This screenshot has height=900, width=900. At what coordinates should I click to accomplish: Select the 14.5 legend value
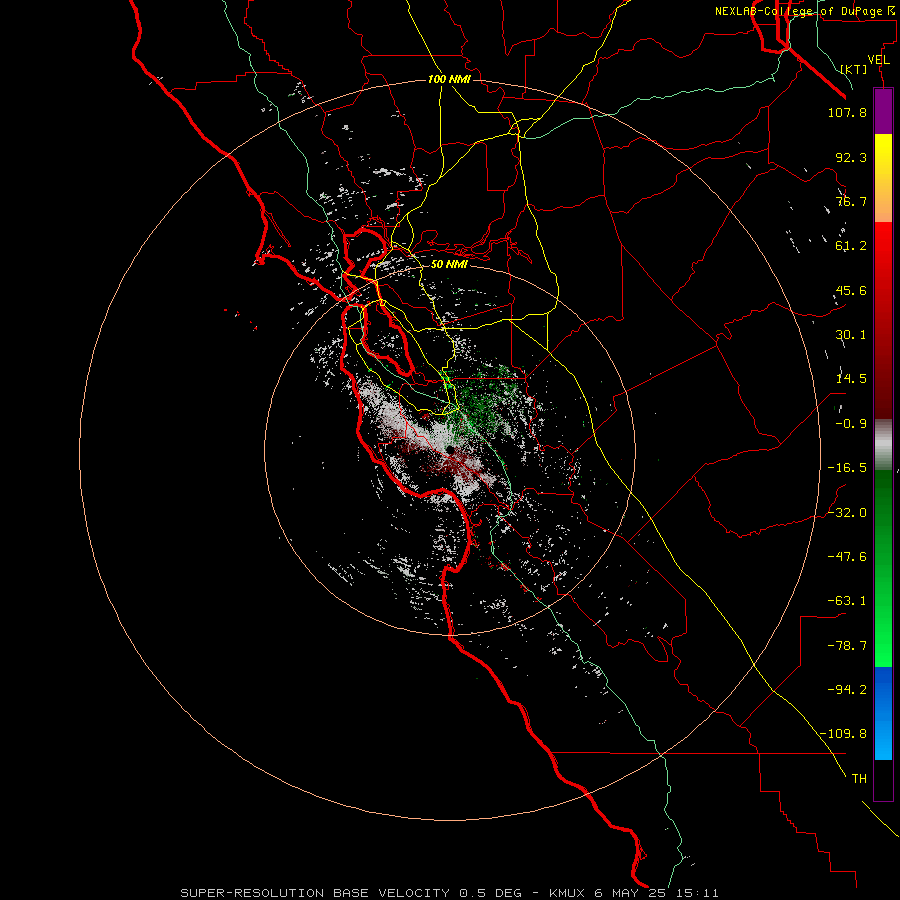point(851,379)
